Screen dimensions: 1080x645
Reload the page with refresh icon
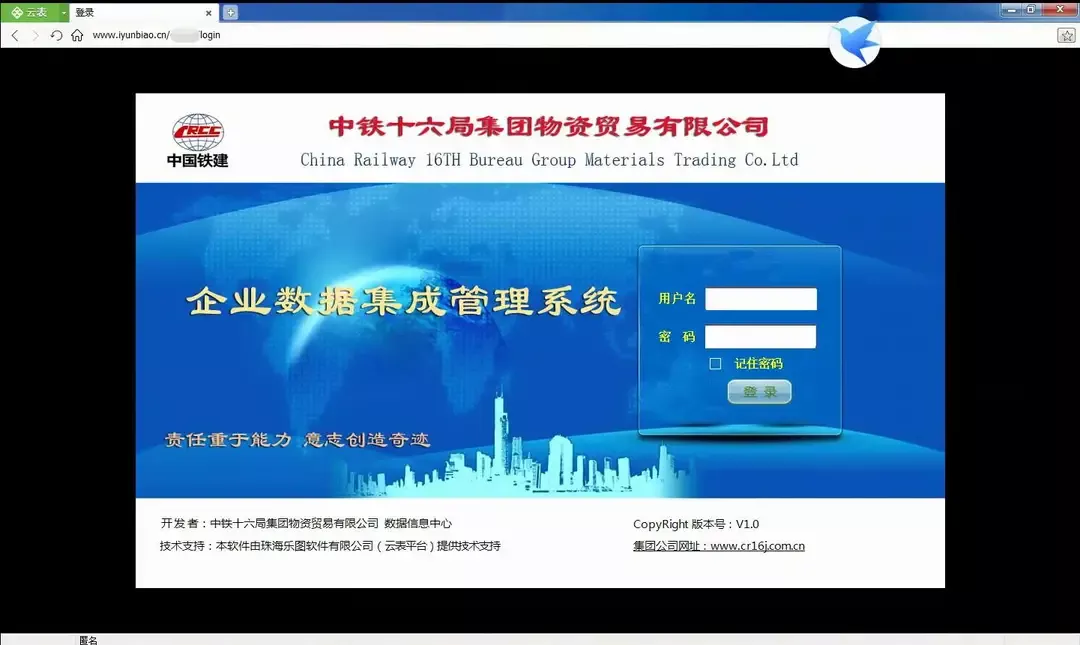point(56,35)
